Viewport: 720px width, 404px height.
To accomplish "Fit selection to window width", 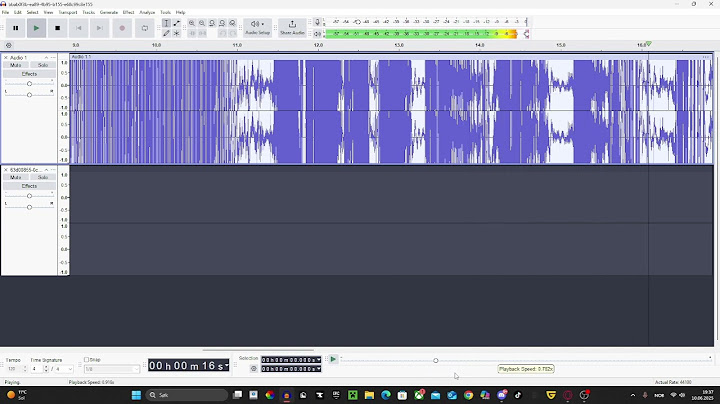I will tap(212, 23).
